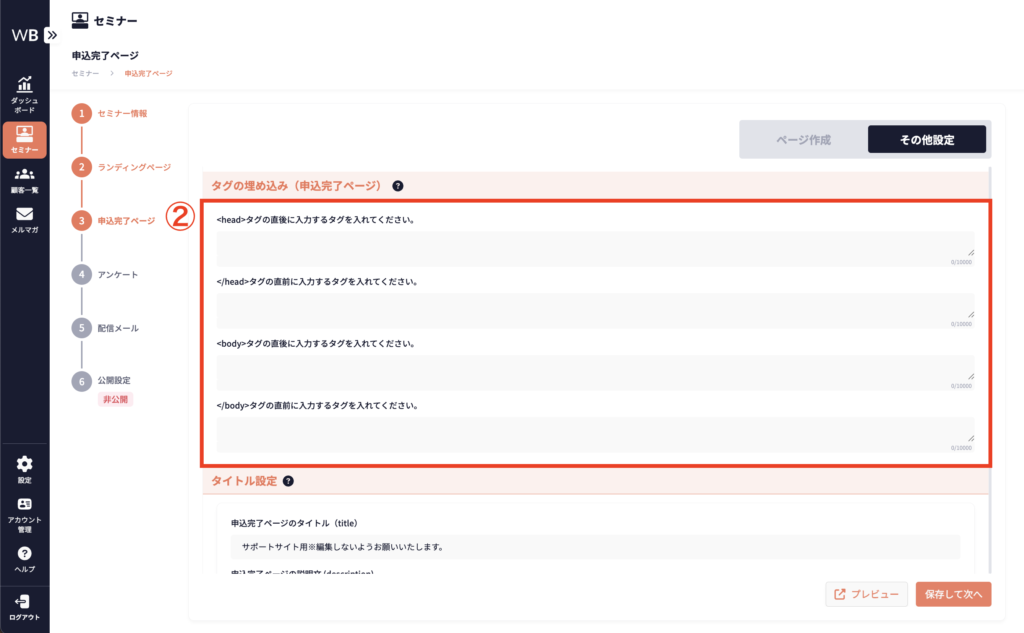Click help icon next to タグの埋め込み heading
Image resolution: width=1024 pixels, height=633 pixels.
(x=398, y=186)
